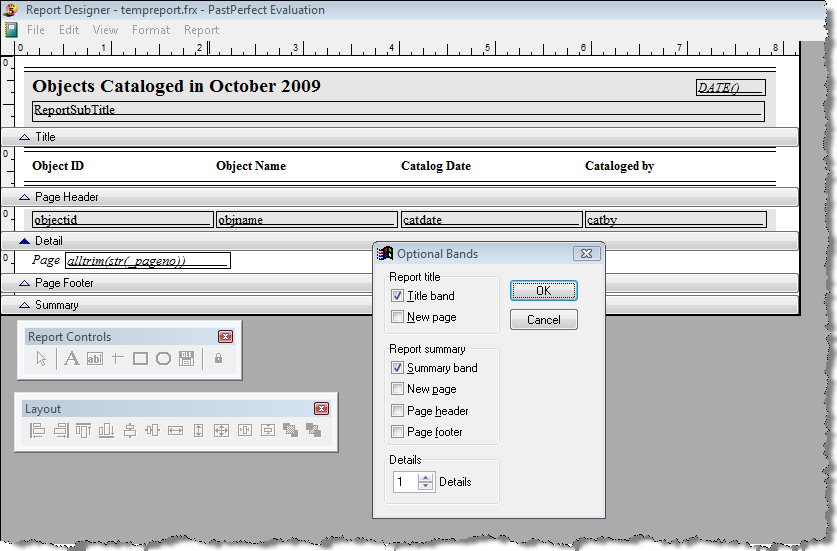Click OK in Optional Bands dialog
Screen dimensions: 837x551
click(x=543, y=291)
